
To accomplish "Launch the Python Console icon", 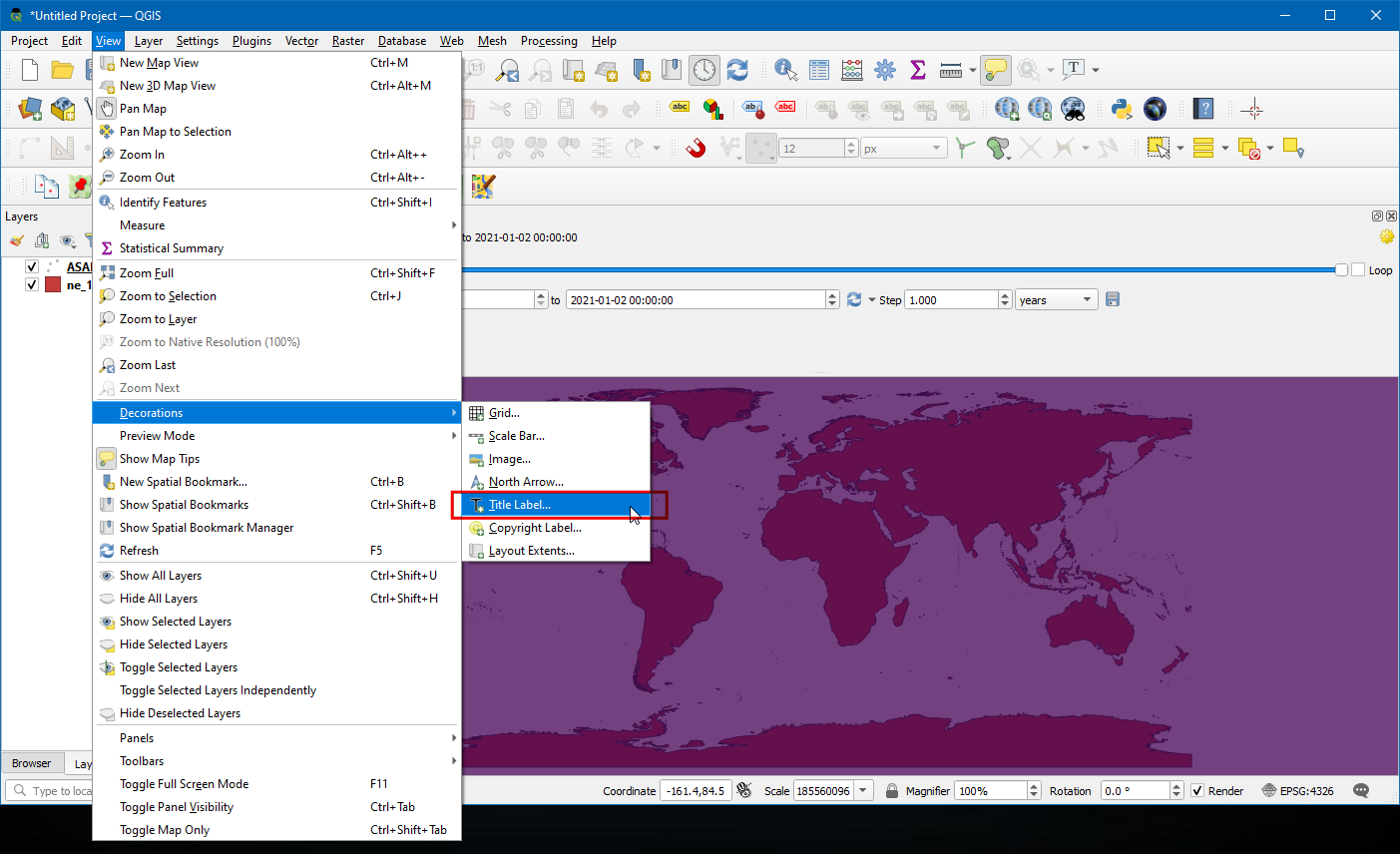I will (x=1121, y=109).
